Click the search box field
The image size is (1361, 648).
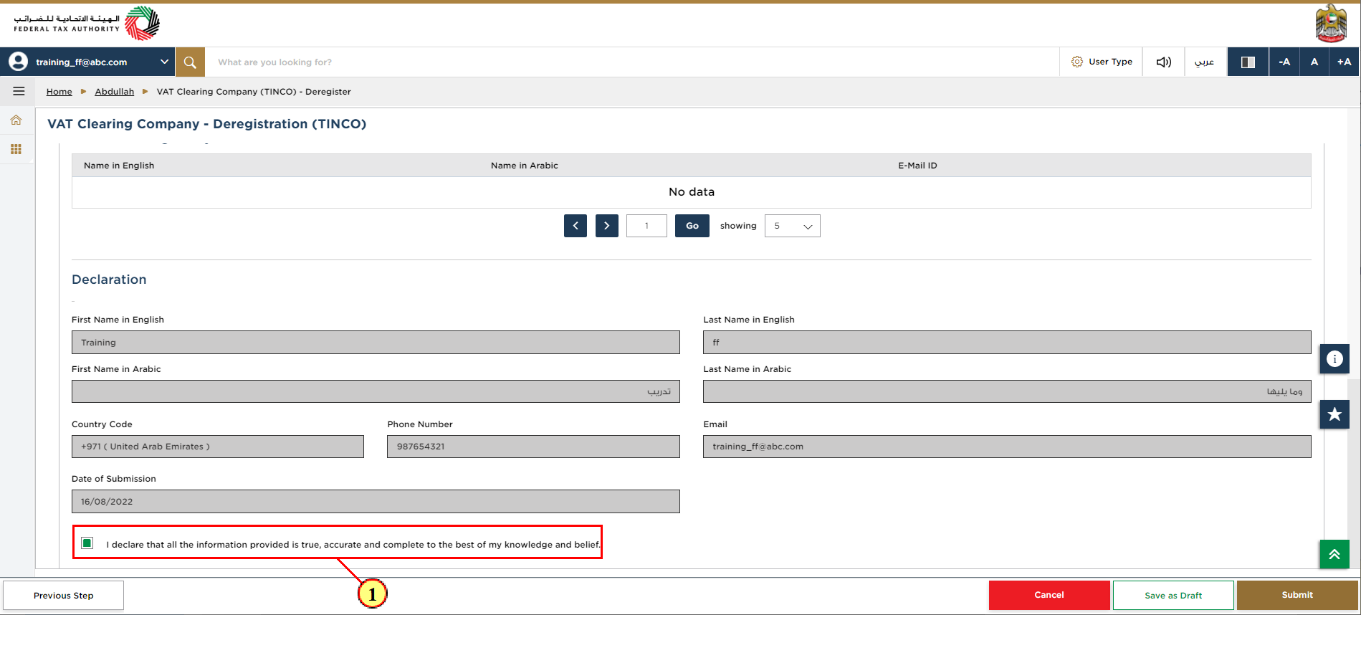[632, 62]
